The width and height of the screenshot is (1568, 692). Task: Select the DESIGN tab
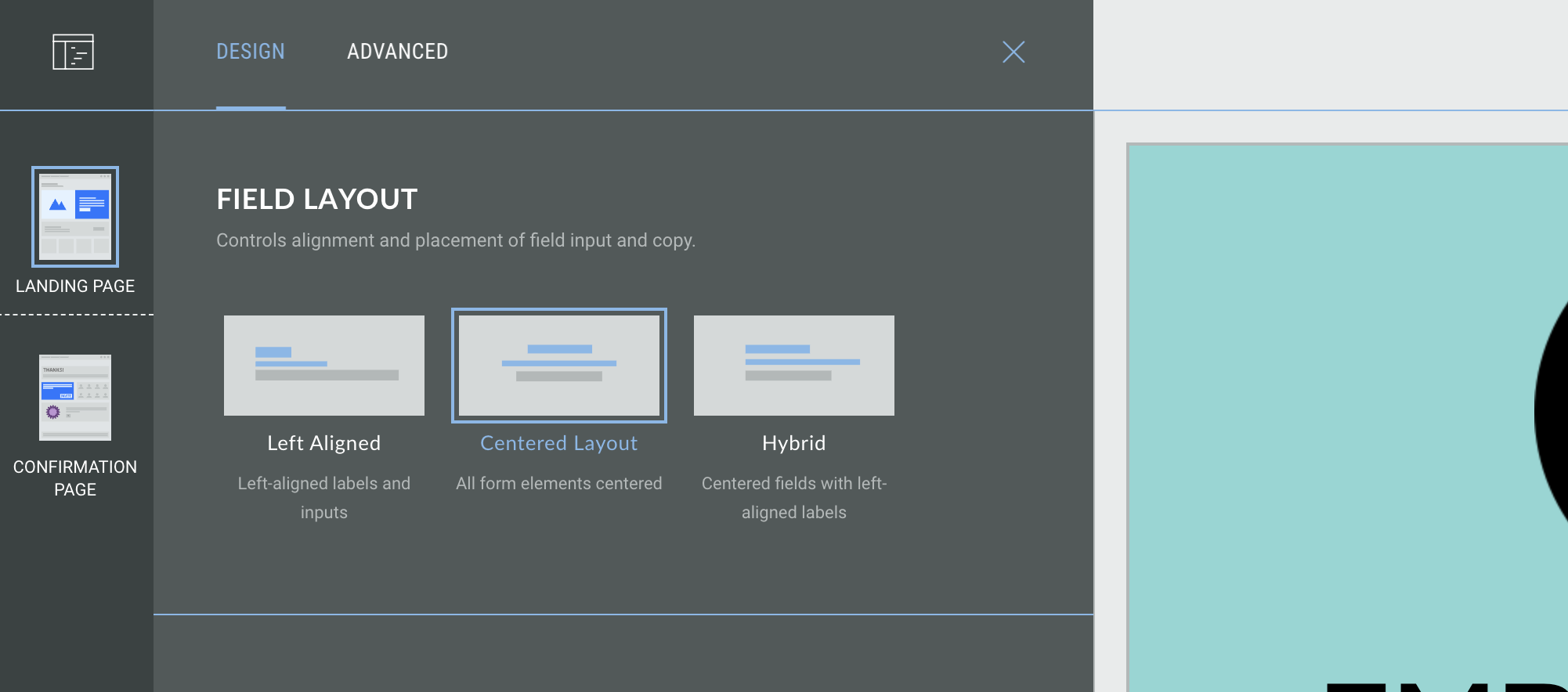point(251,52)
